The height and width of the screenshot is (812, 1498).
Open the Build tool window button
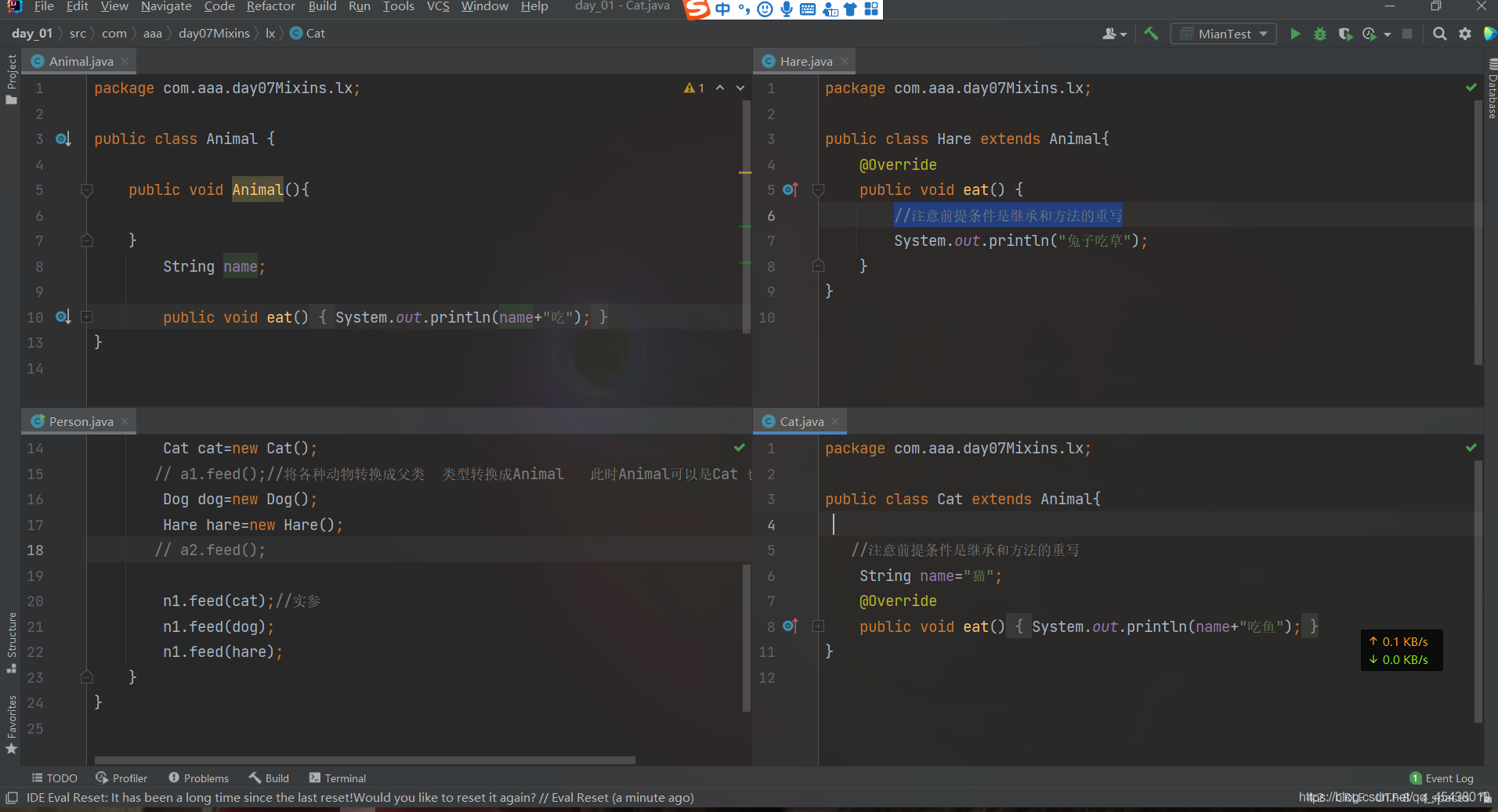270,778
